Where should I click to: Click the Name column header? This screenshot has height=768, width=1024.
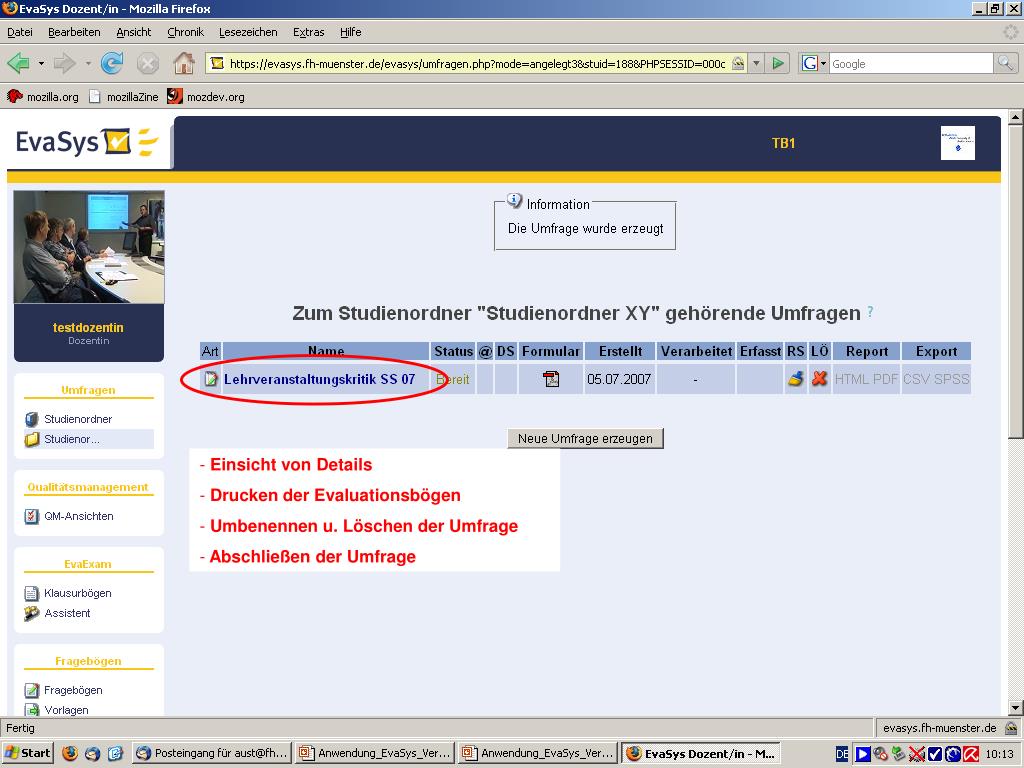(x=326, y=351)
